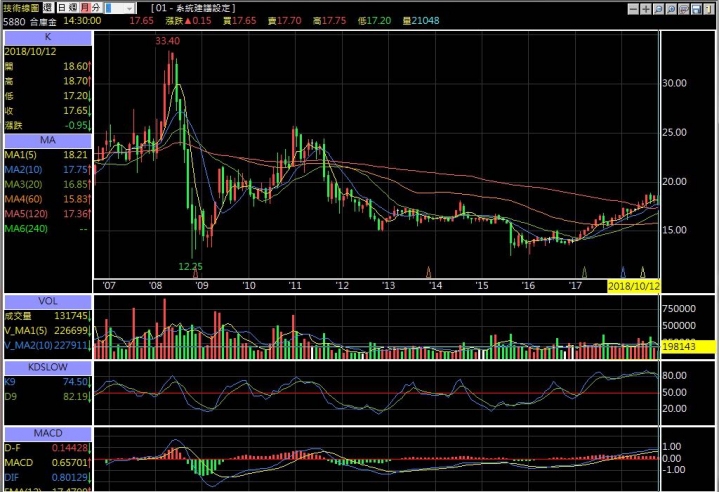Viewport: 720px width, 492px height.
Task: Click the MA2(10) row
Action: point(48,170)
